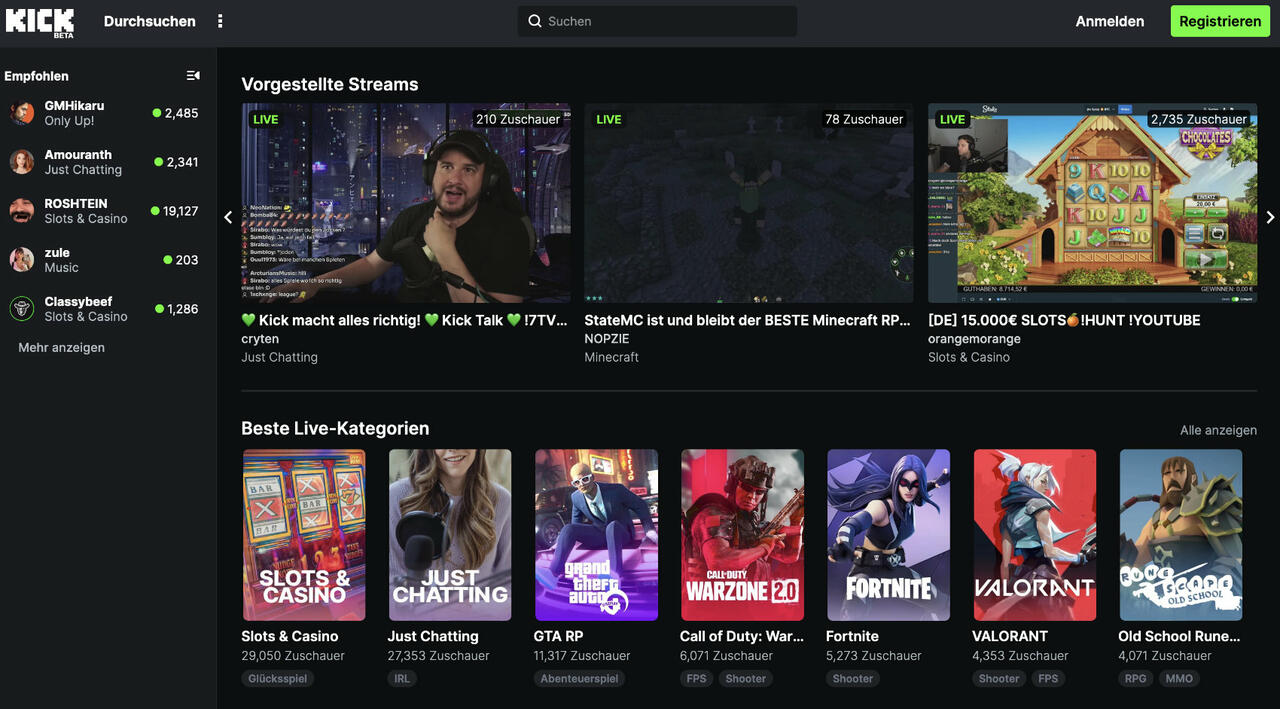Open stream title '[DE] 15.000€ SLOTS'
The height and width of the screenshot is (709, 1280).
[x=1064, y=320]
